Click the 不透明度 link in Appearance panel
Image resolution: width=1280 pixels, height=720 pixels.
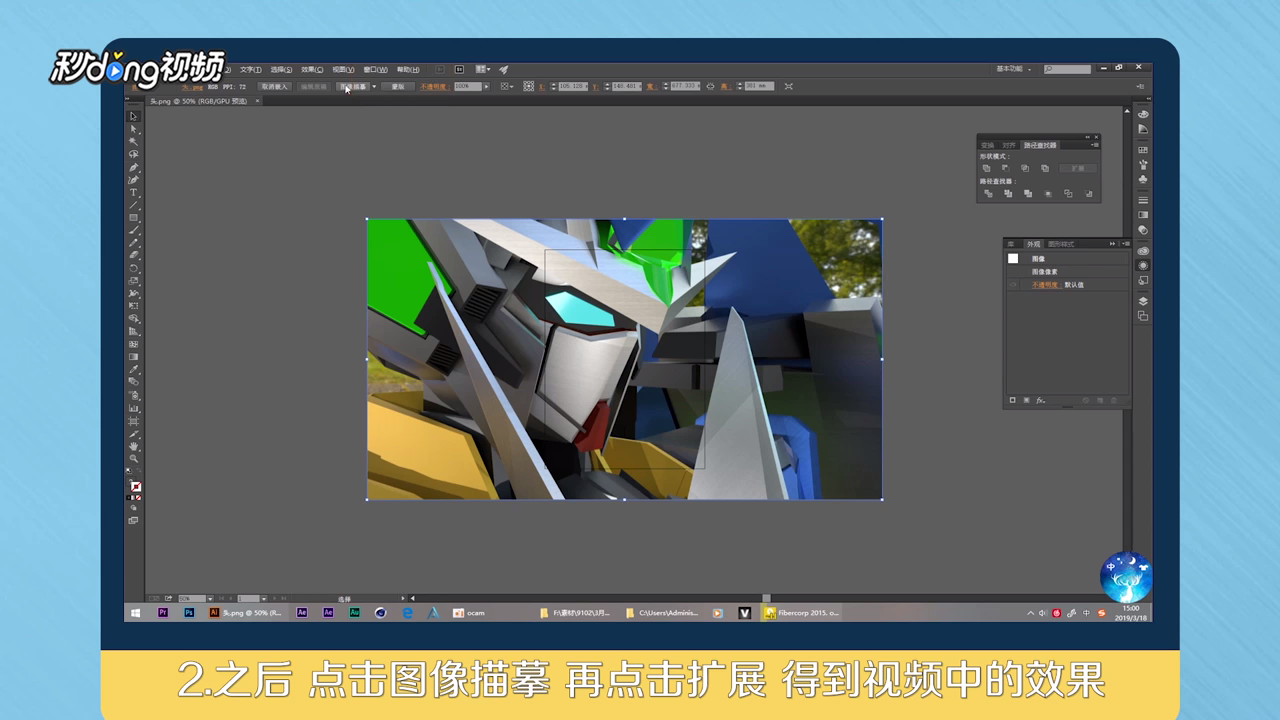(x=1045, y=285)
